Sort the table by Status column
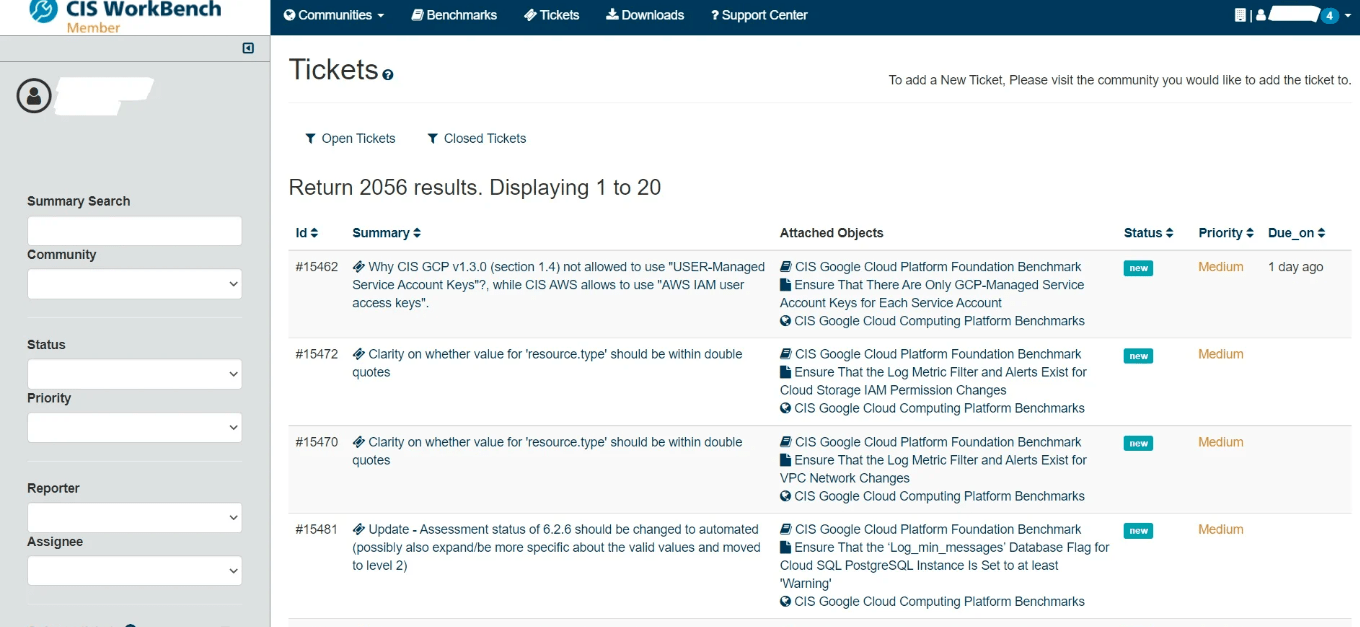 (1148, 233)
